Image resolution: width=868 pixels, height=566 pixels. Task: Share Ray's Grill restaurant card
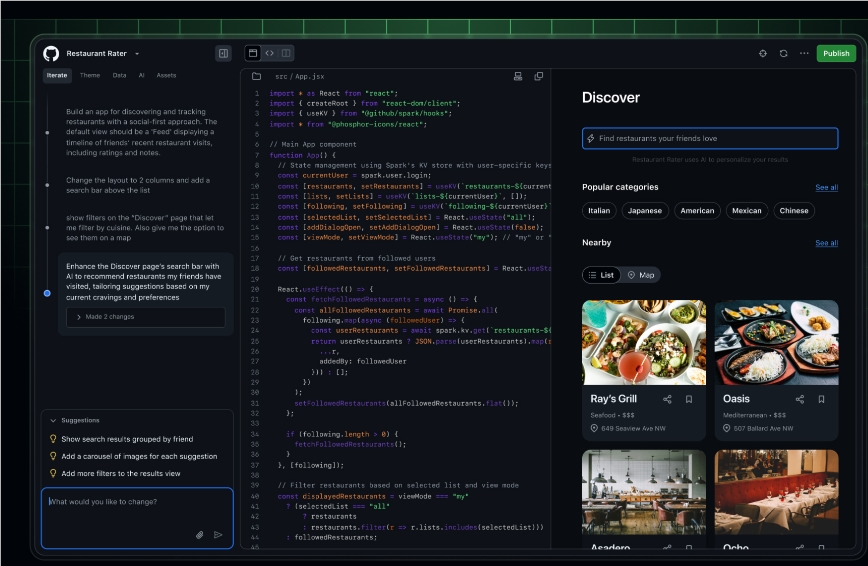point(667,399)
